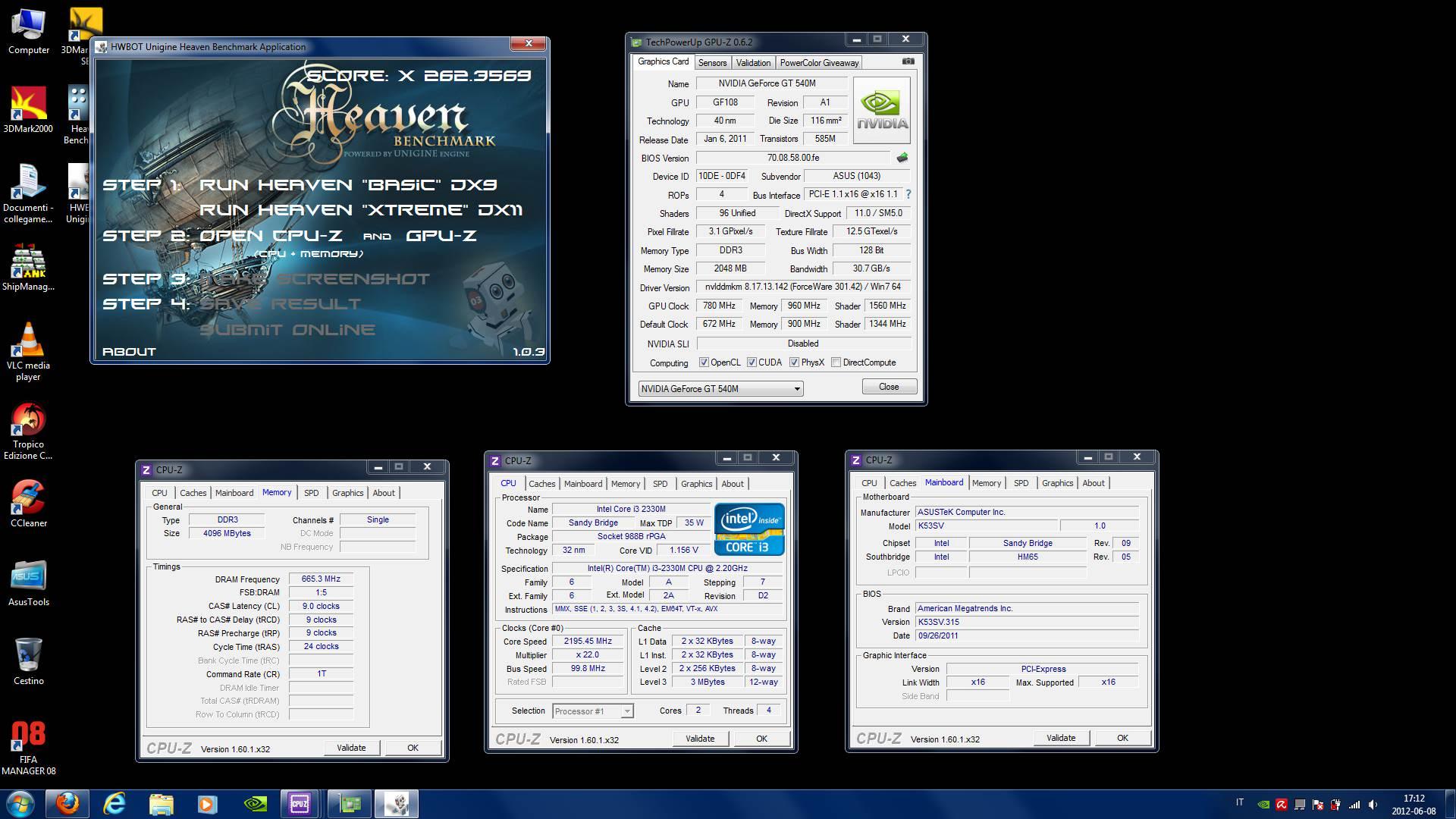Open the GPU selection dropdown in GPU-Z
Image resolution: width=1456 pixels, height=819 pixels.
[720, 388]
